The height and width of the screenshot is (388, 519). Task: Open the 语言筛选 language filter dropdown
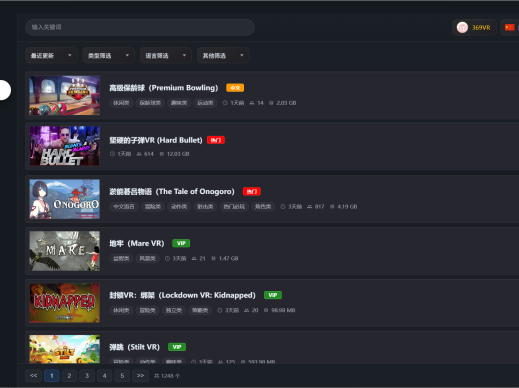coord(166,55)
